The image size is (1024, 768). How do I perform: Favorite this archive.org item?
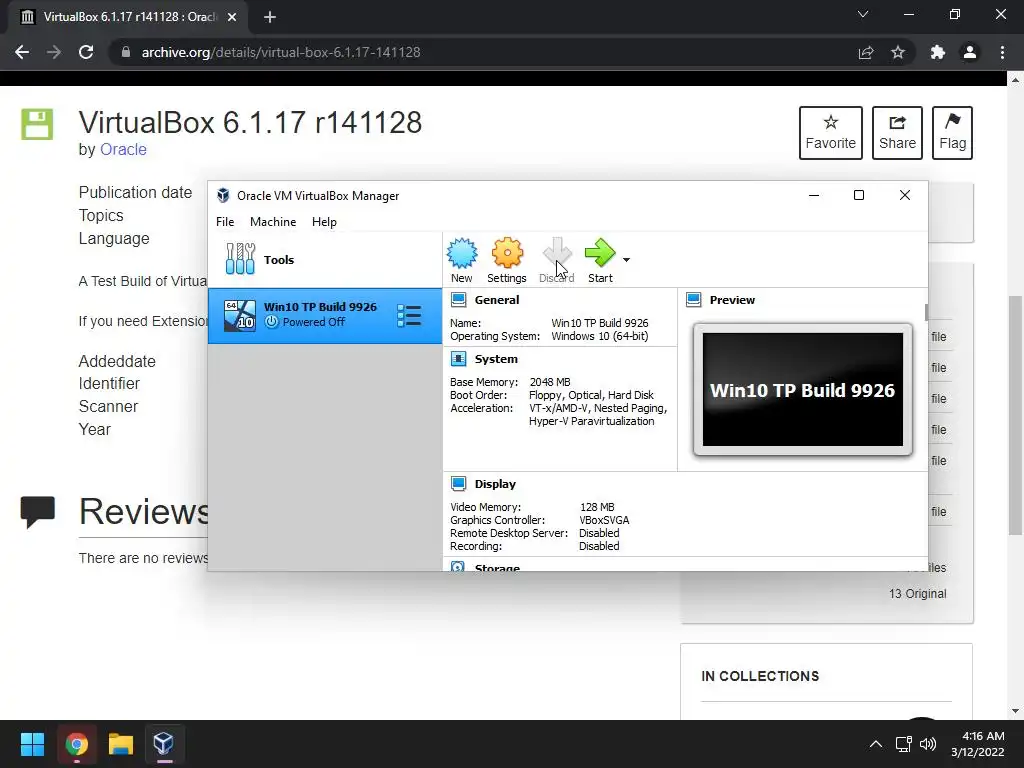[x=831, y=133]
